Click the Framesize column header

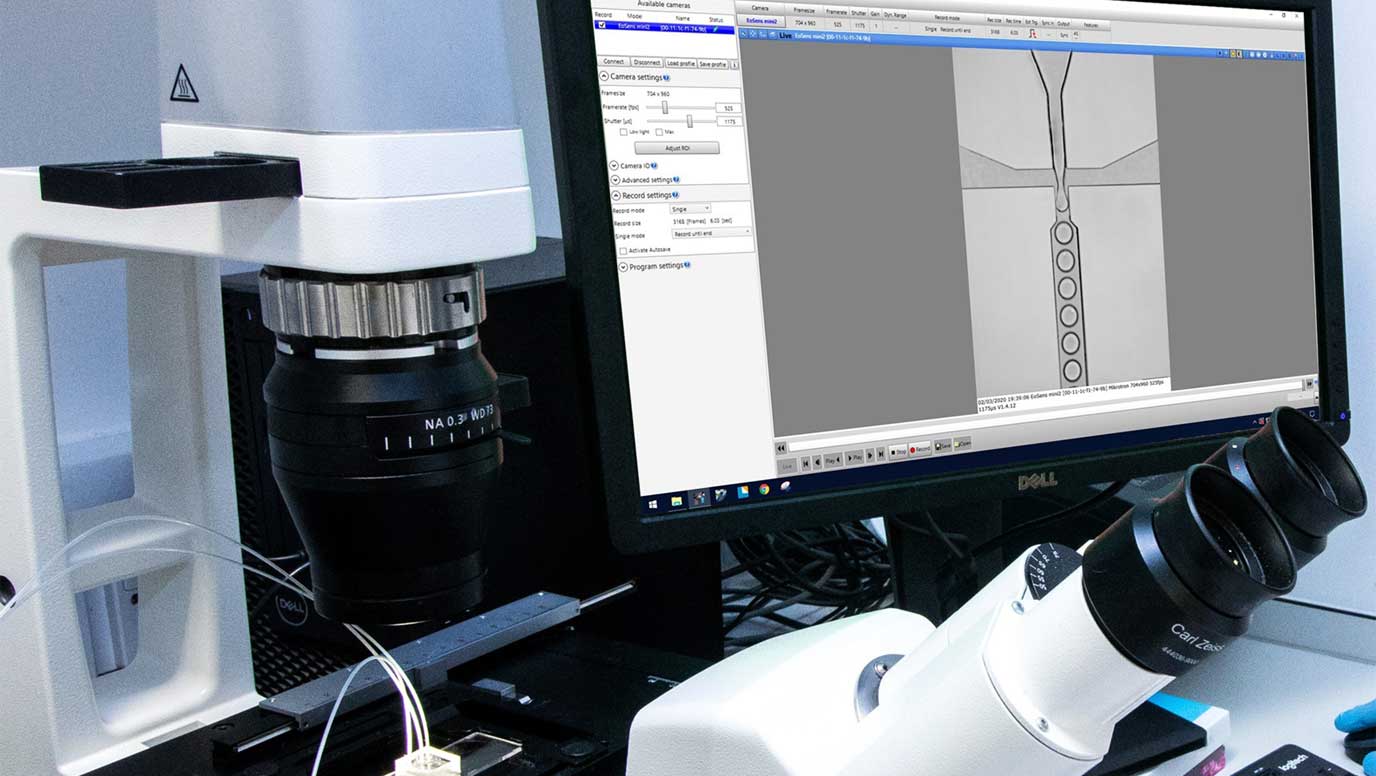pyautogui.click(x=805, y=10)
